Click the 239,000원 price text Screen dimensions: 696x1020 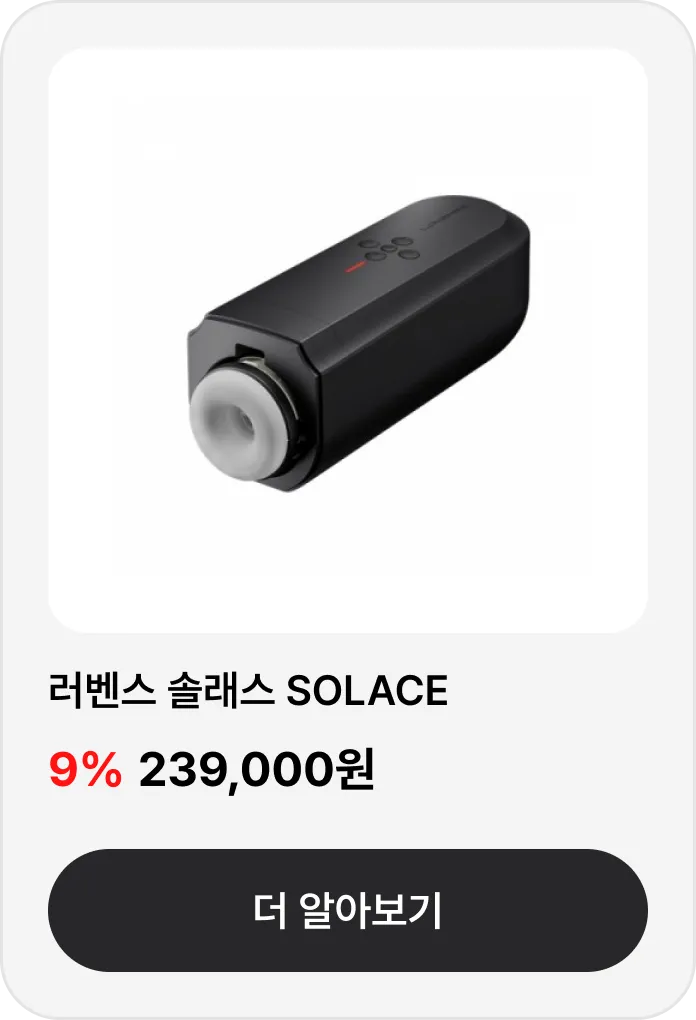coord(256,770)
